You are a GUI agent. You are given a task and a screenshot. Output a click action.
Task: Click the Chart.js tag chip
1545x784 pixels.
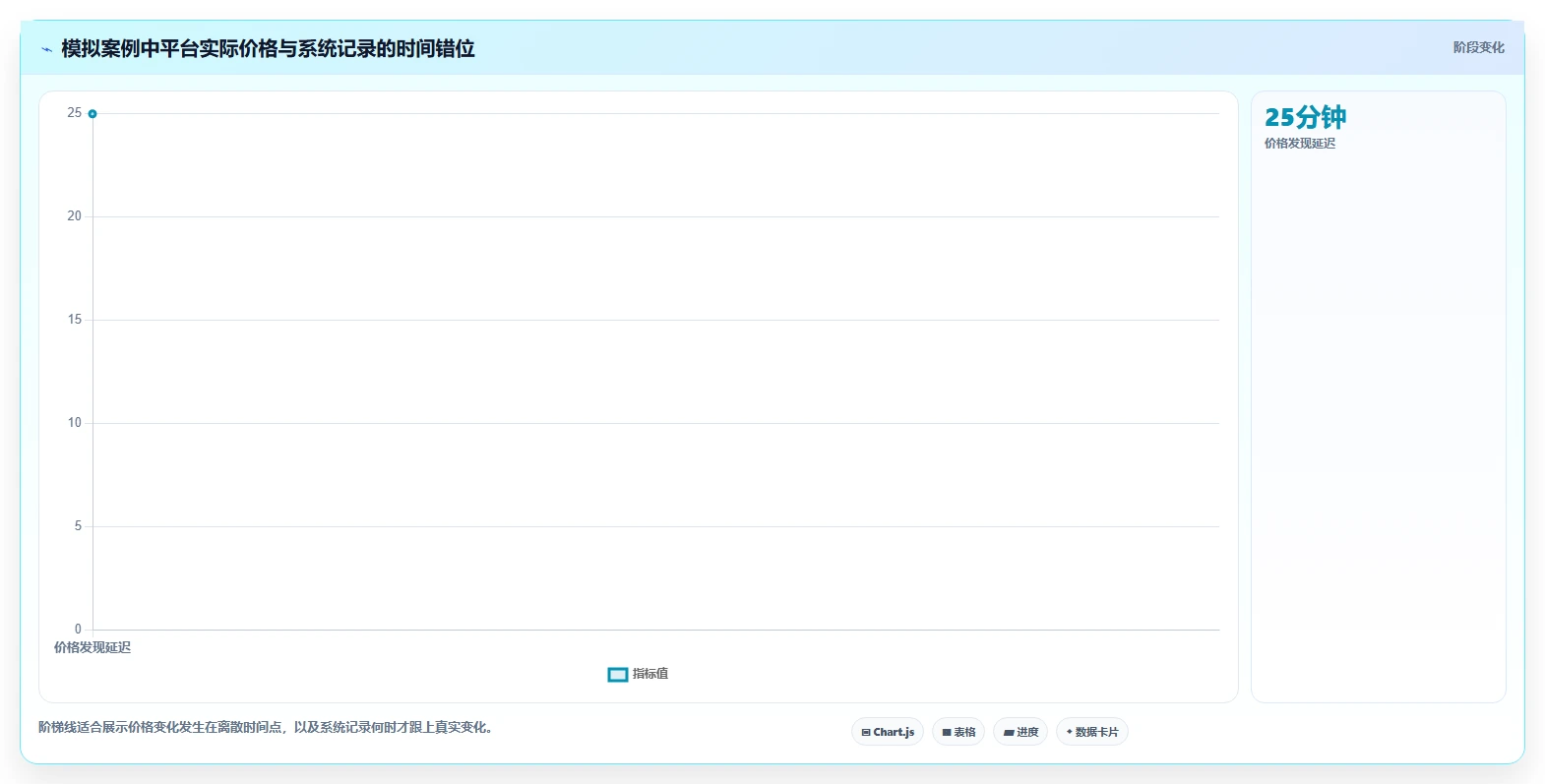(x=888, y=732)
